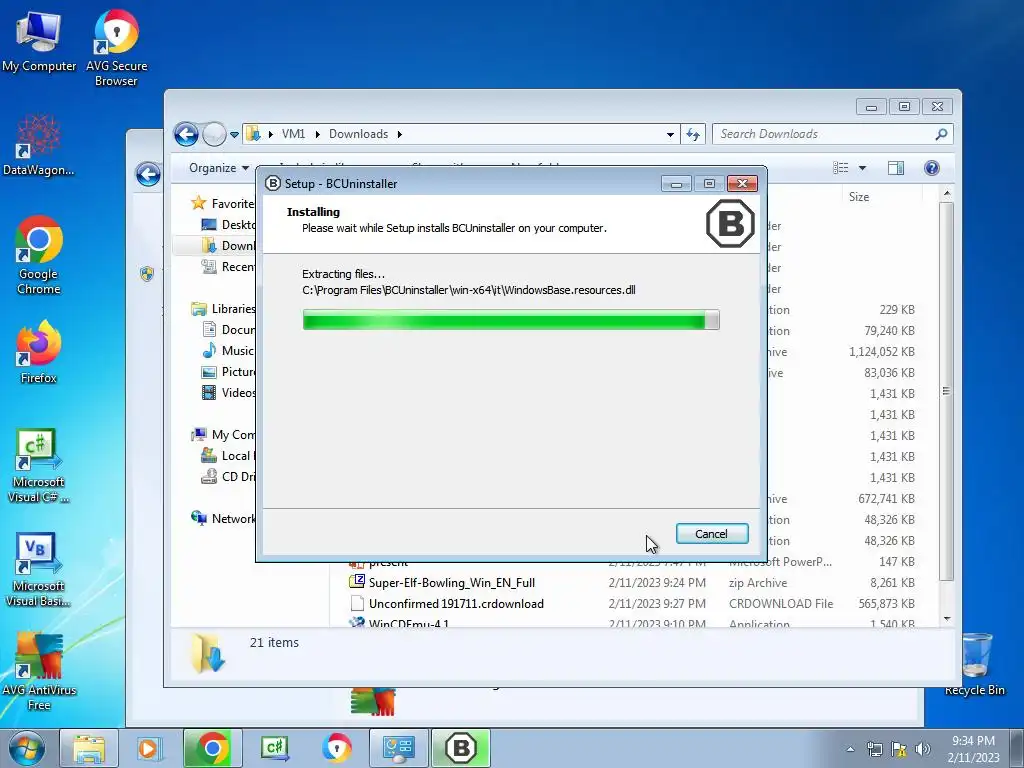The width and height of the screenshot is (1024, 768).
Task: Select Favorites in the navigation pane
Action: pyautogui.click(x=223, y=204)
